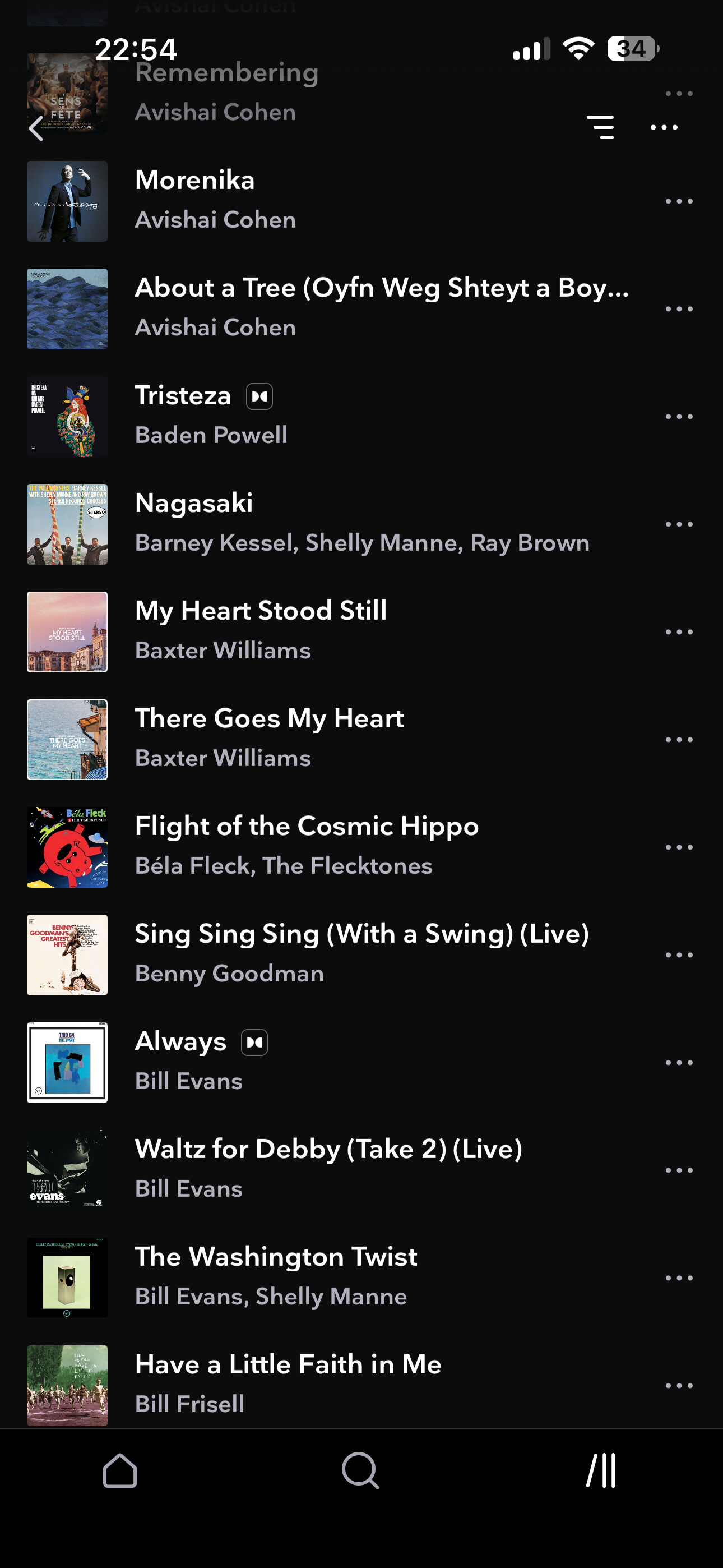Open more options for Have a Little Faith in Me

coord(679,1385)
